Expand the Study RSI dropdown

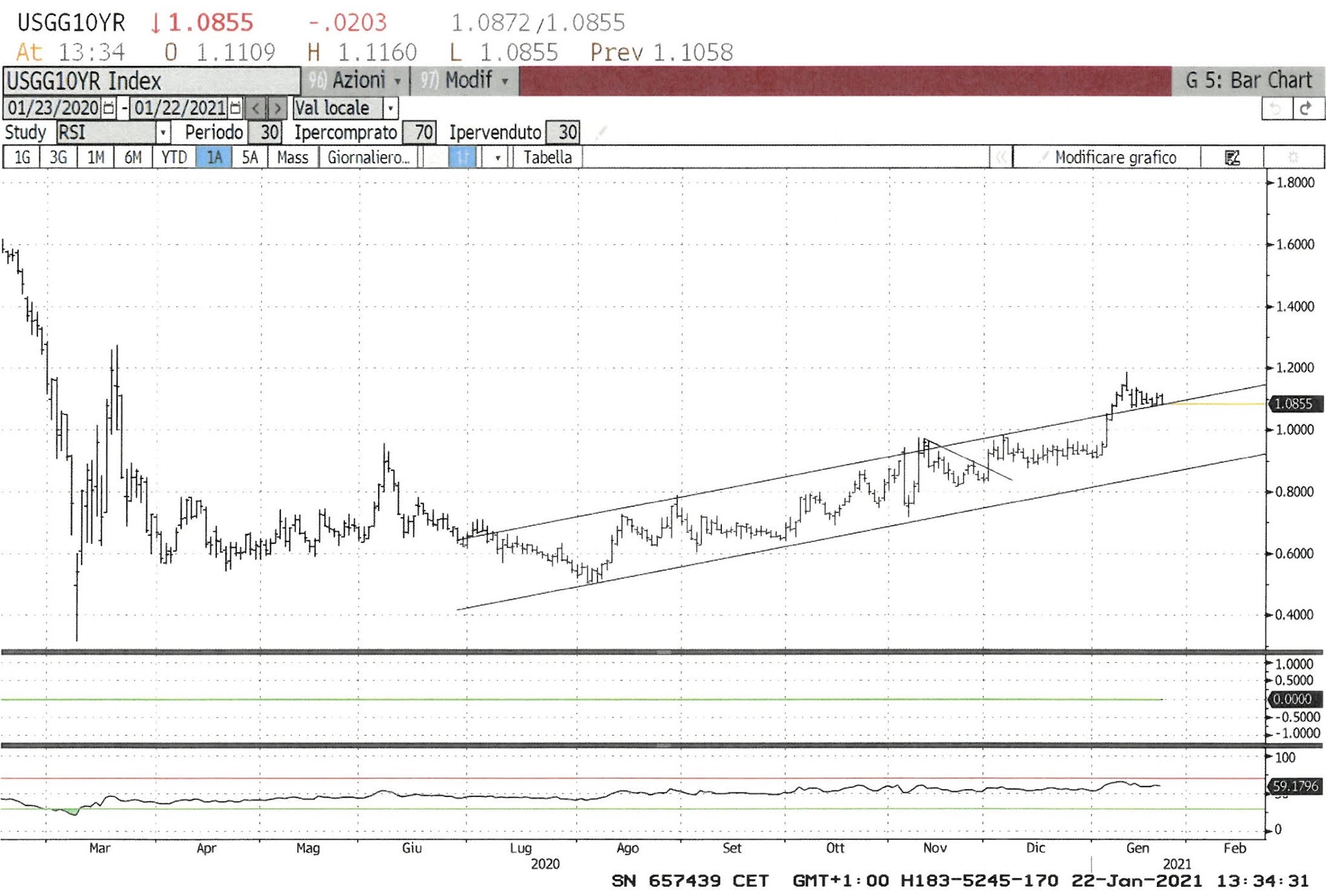coord(163,133)
